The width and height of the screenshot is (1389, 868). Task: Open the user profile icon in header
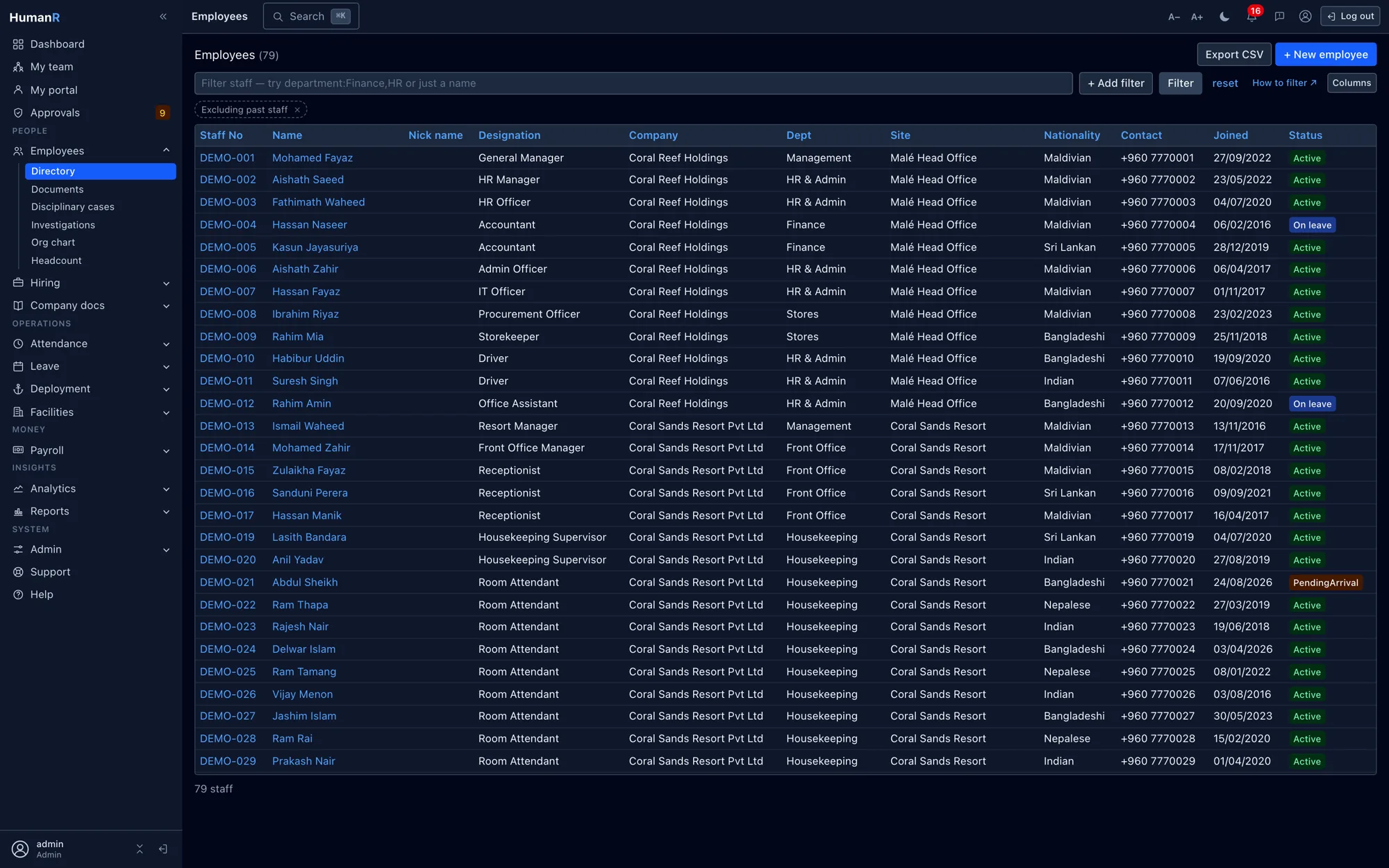pos(1306,17)
